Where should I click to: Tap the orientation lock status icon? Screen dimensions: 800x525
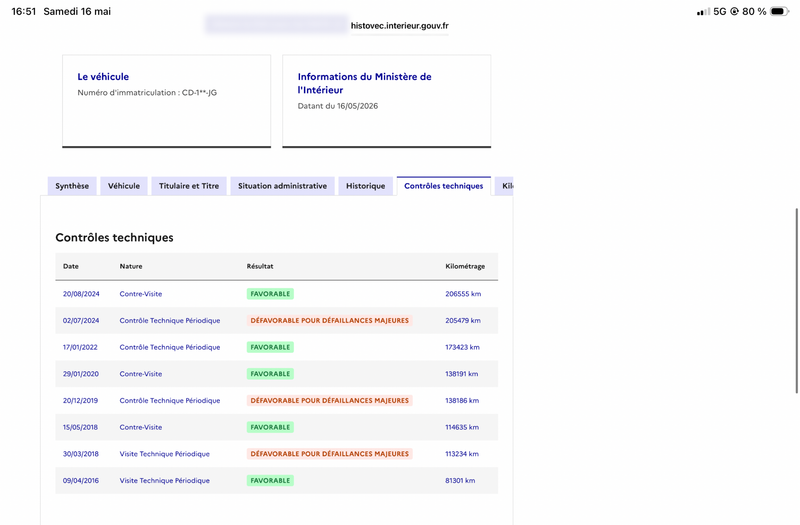(734, 11)
